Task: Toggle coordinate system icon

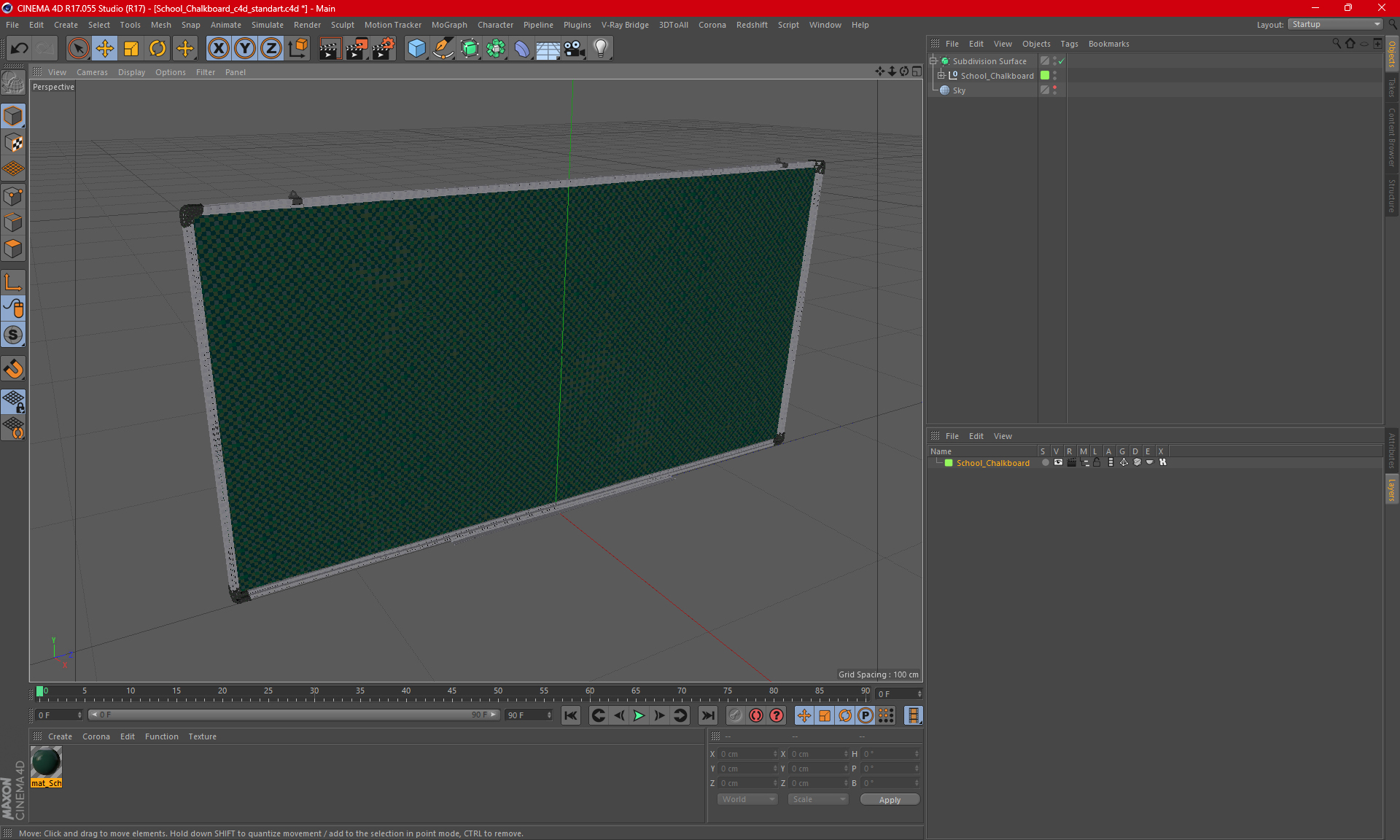Action: [298, 48]
